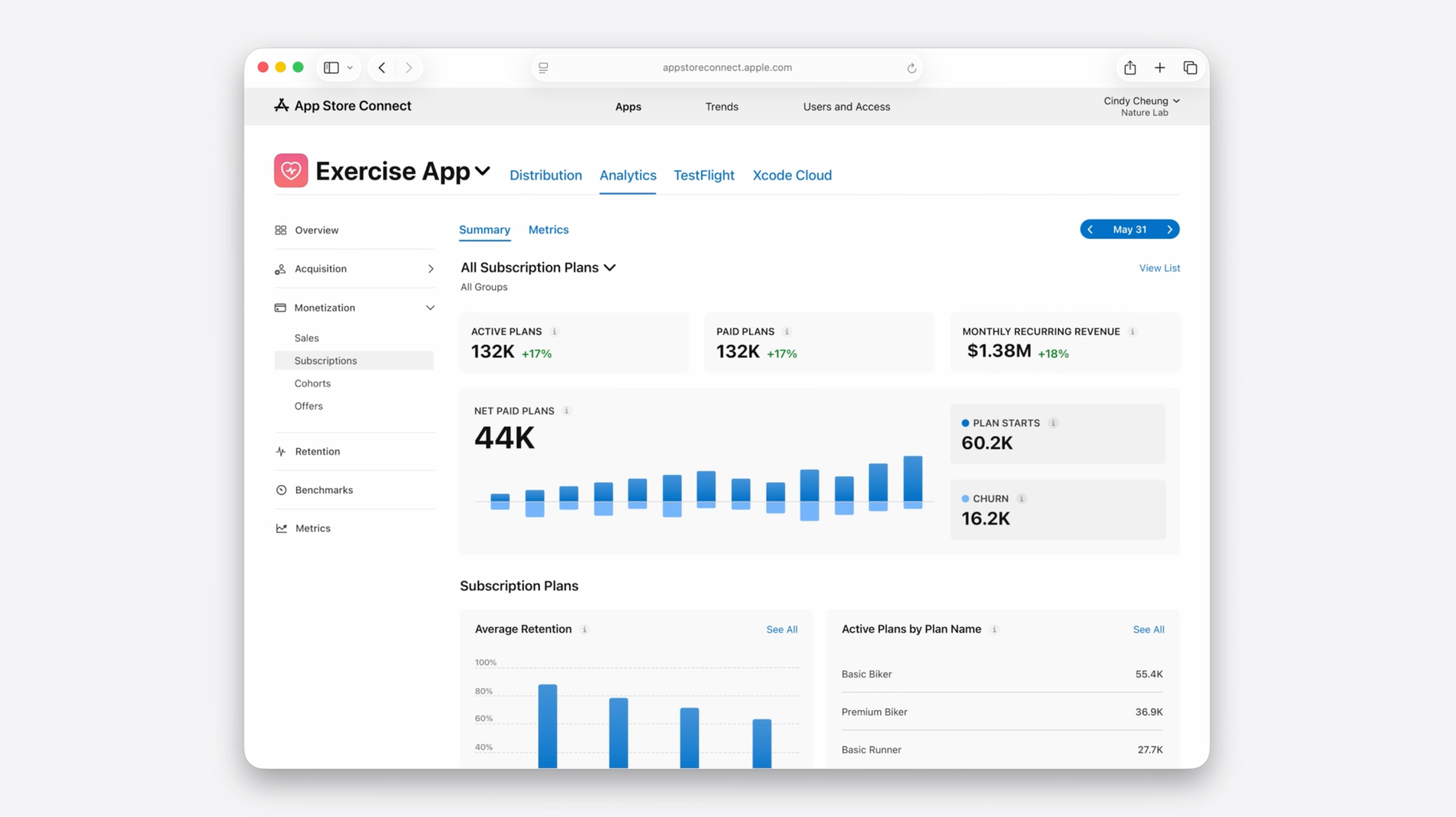
Task: Go to previous date before May 31
Action: click(1090, 230)
